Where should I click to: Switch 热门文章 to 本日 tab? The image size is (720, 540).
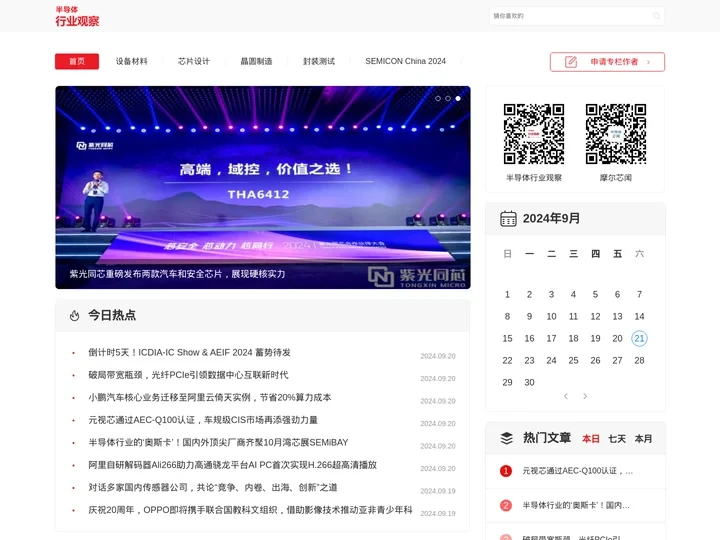[x=591, y=439]
